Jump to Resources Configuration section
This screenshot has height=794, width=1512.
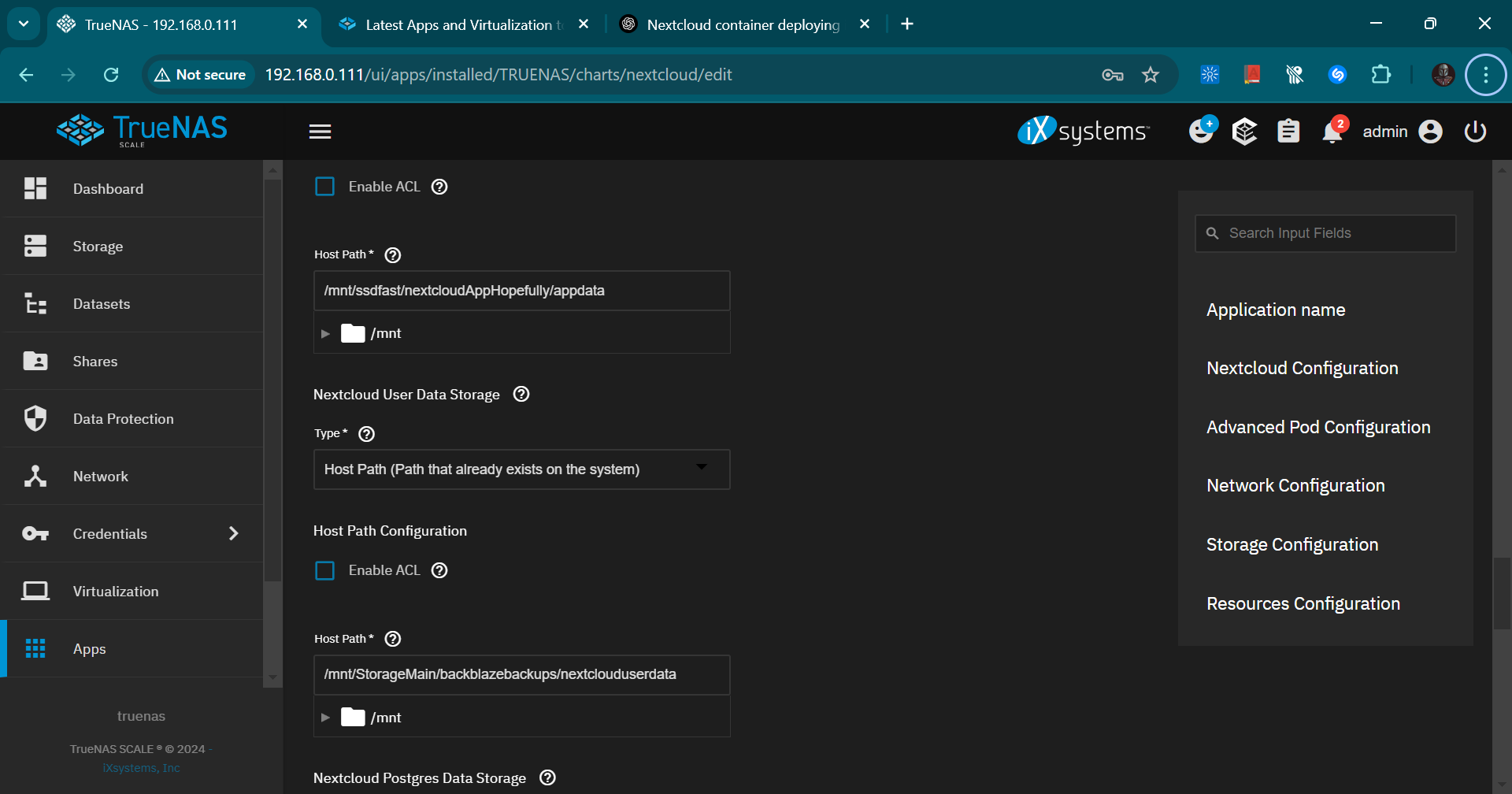pos(1303,603)
